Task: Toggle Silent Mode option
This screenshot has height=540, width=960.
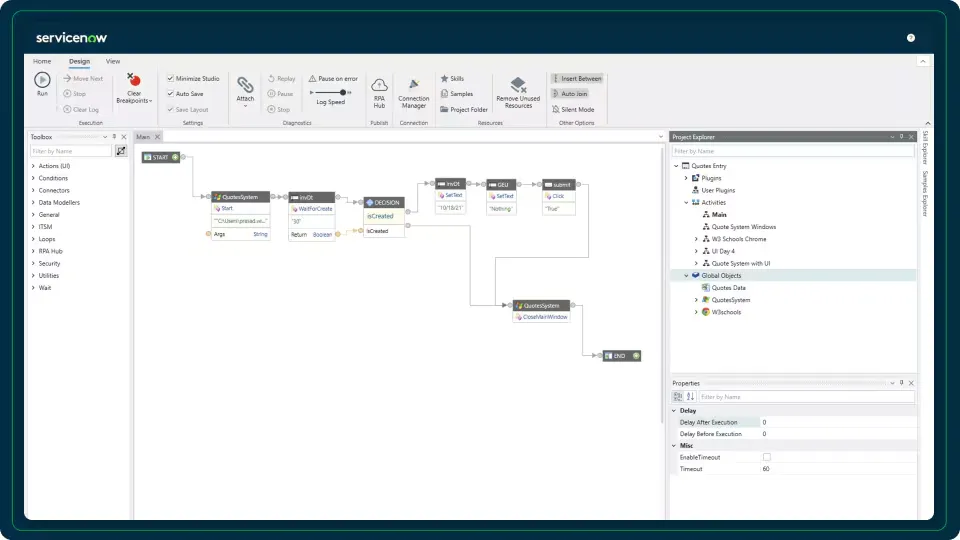Action: click(573, 110)
